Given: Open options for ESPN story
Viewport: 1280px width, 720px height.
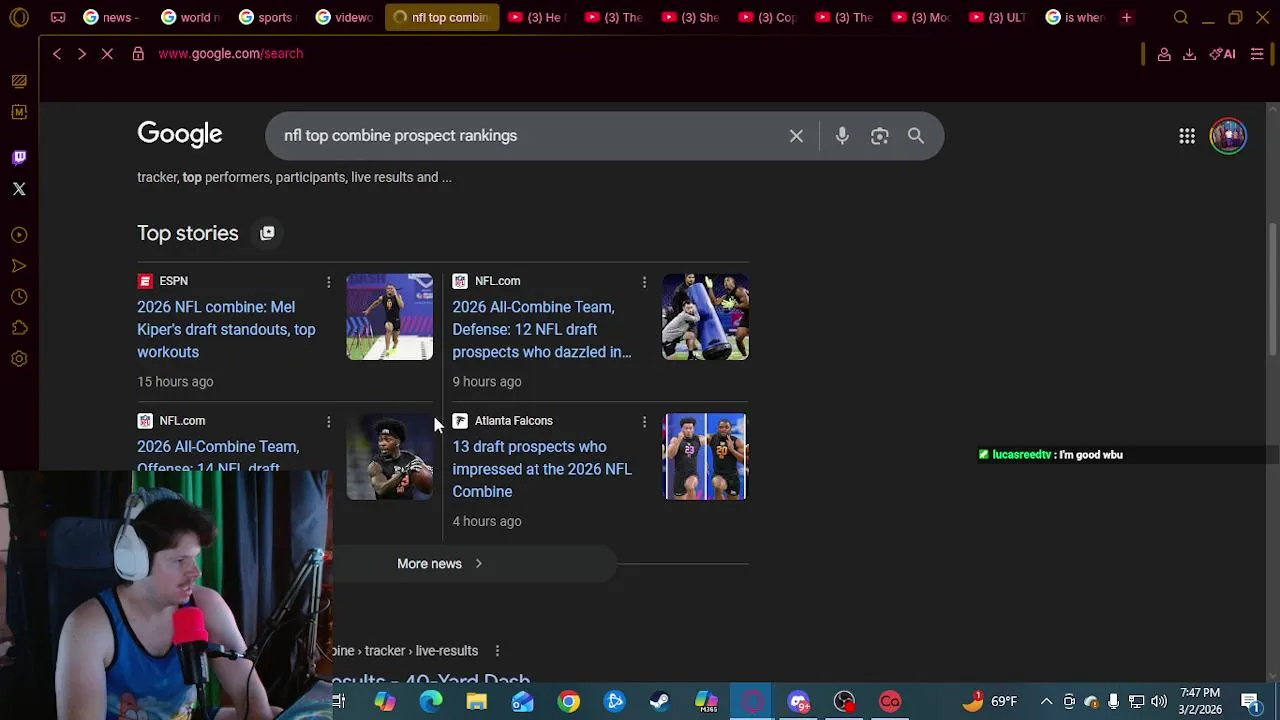Looking at the screenshot, I should (328, 282).
